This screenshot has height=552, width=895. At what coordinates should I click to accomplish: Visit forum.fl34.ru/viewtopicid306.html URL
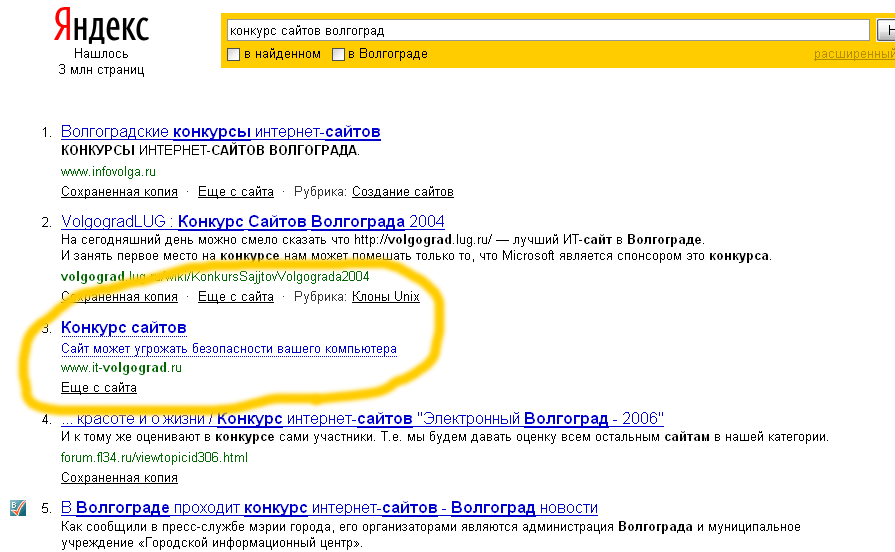154,458
